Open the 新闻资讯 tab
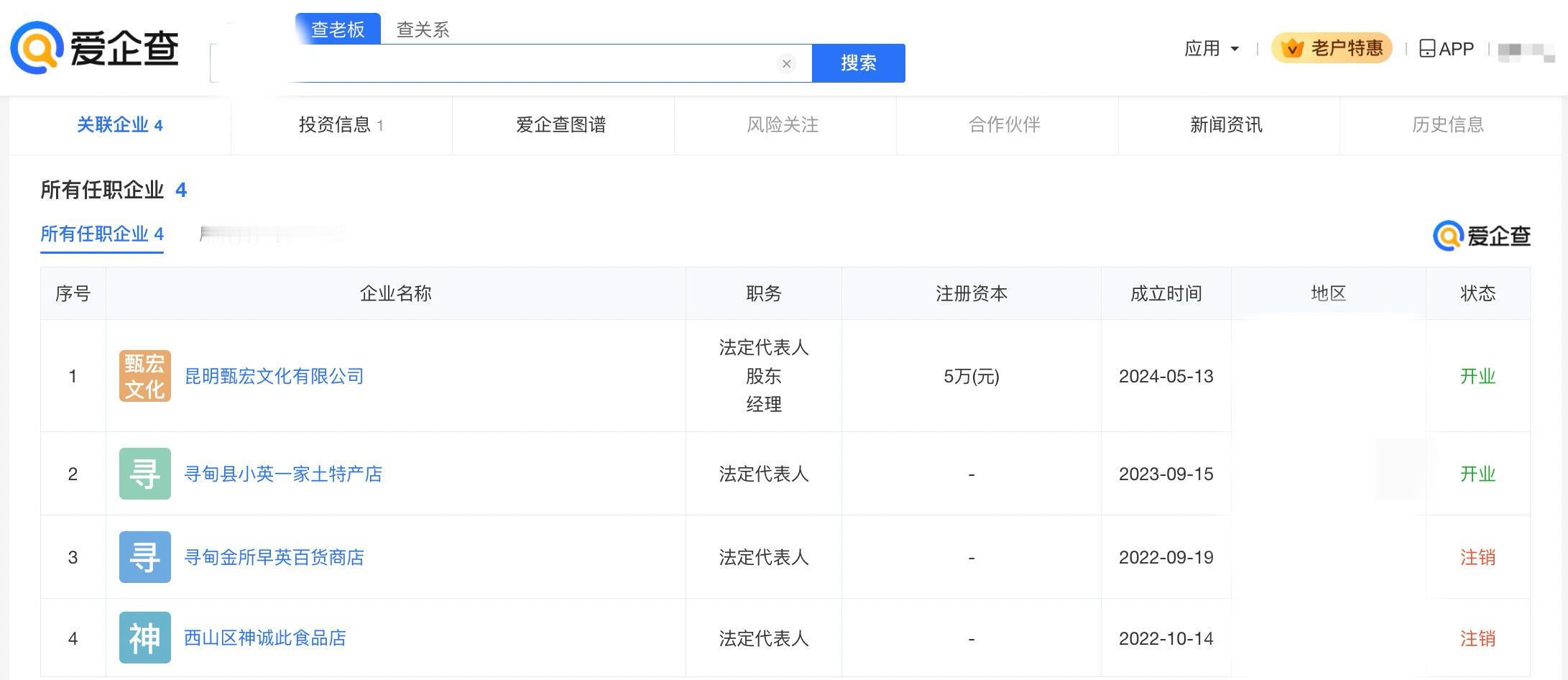 [x=1226, y=124]
